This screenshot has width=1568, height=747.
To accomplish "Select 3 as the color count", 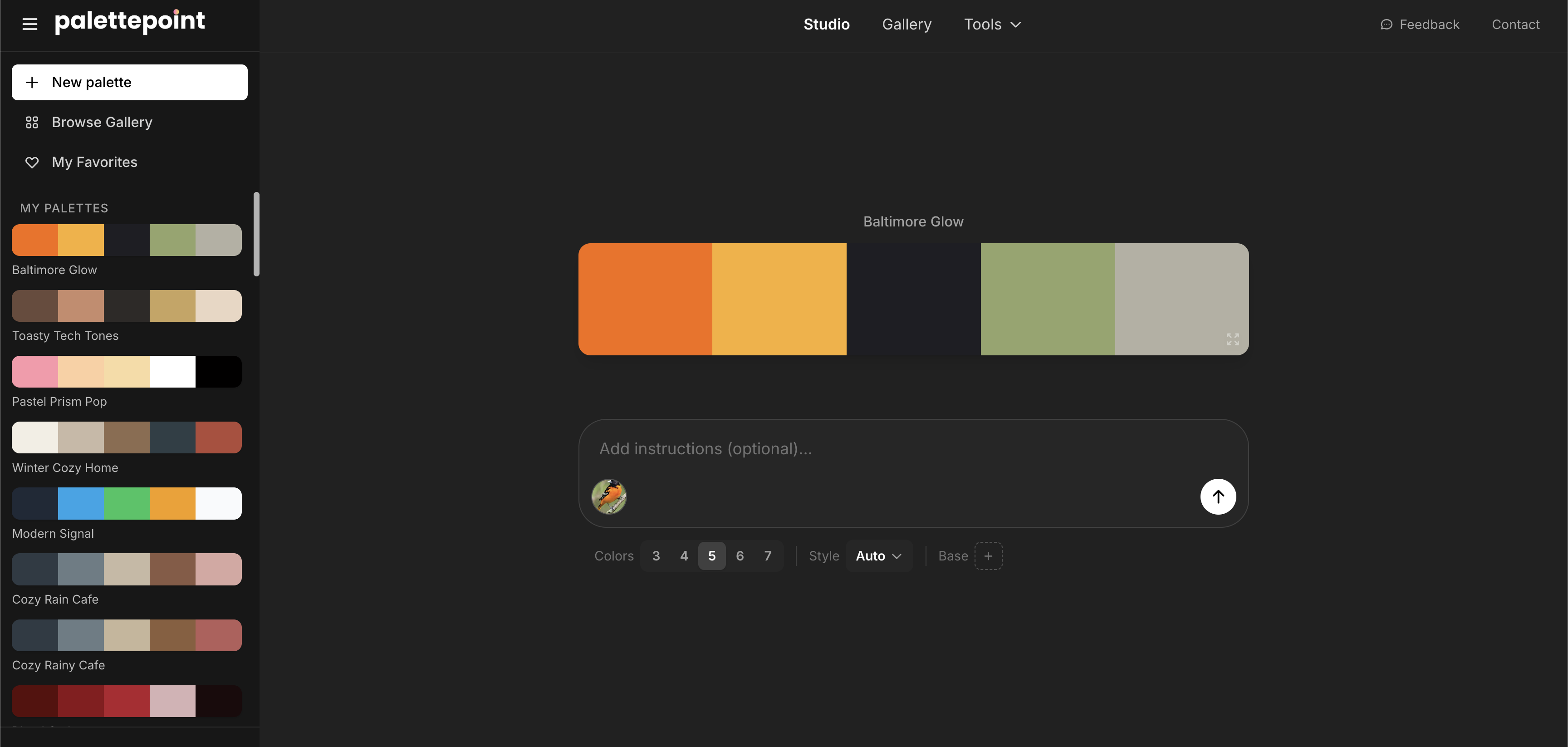I will 656,555.
